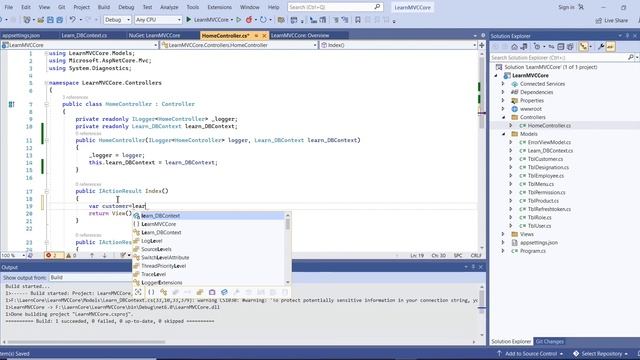Image resolution: width=640 pixels, height=360 pixels.
Task: Collapse the Controllers folder node
Action: (x=503, y=117)
